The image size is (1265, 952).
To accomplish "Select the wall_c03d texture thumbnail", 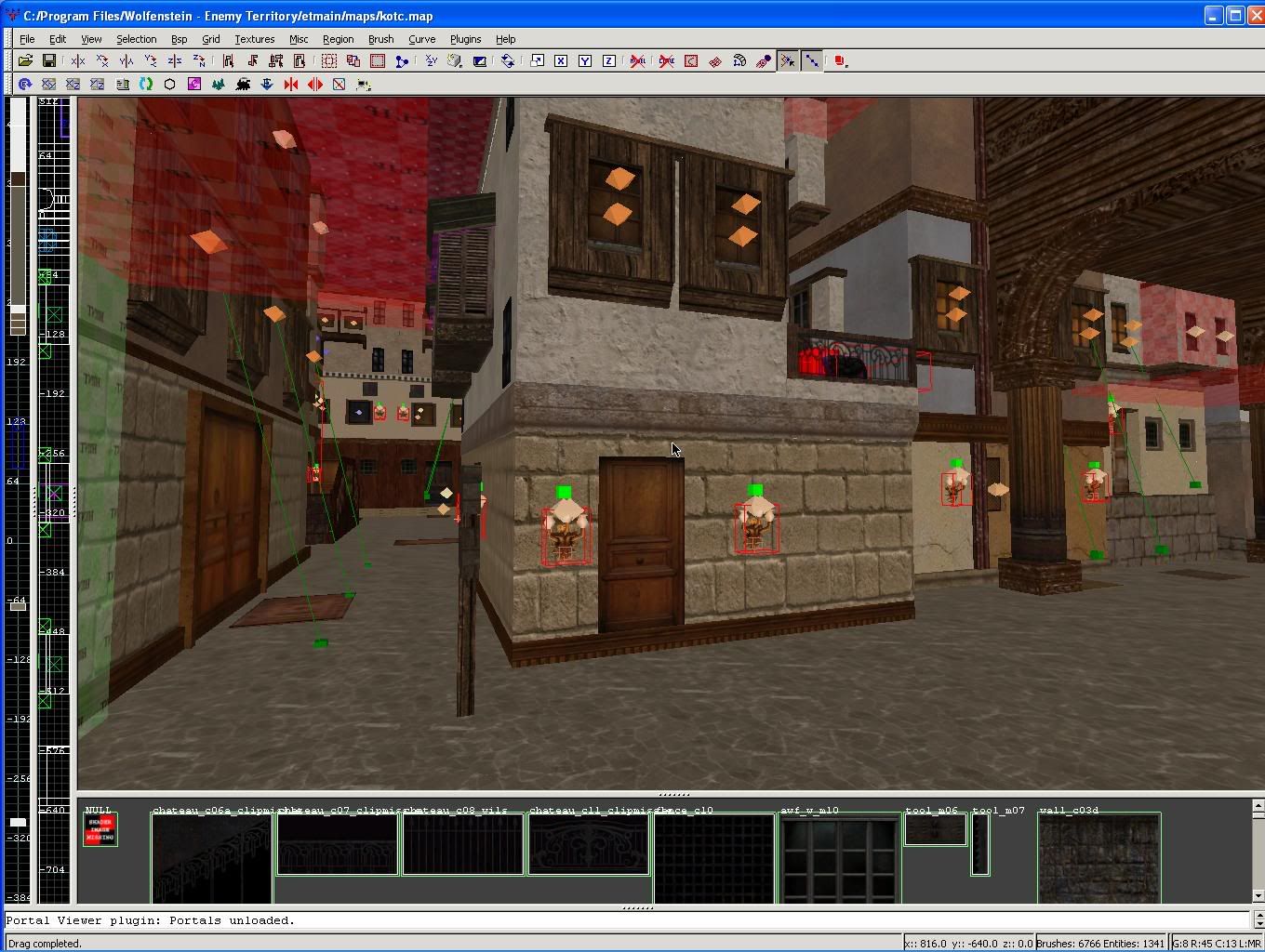I will tap(1099, 858).
